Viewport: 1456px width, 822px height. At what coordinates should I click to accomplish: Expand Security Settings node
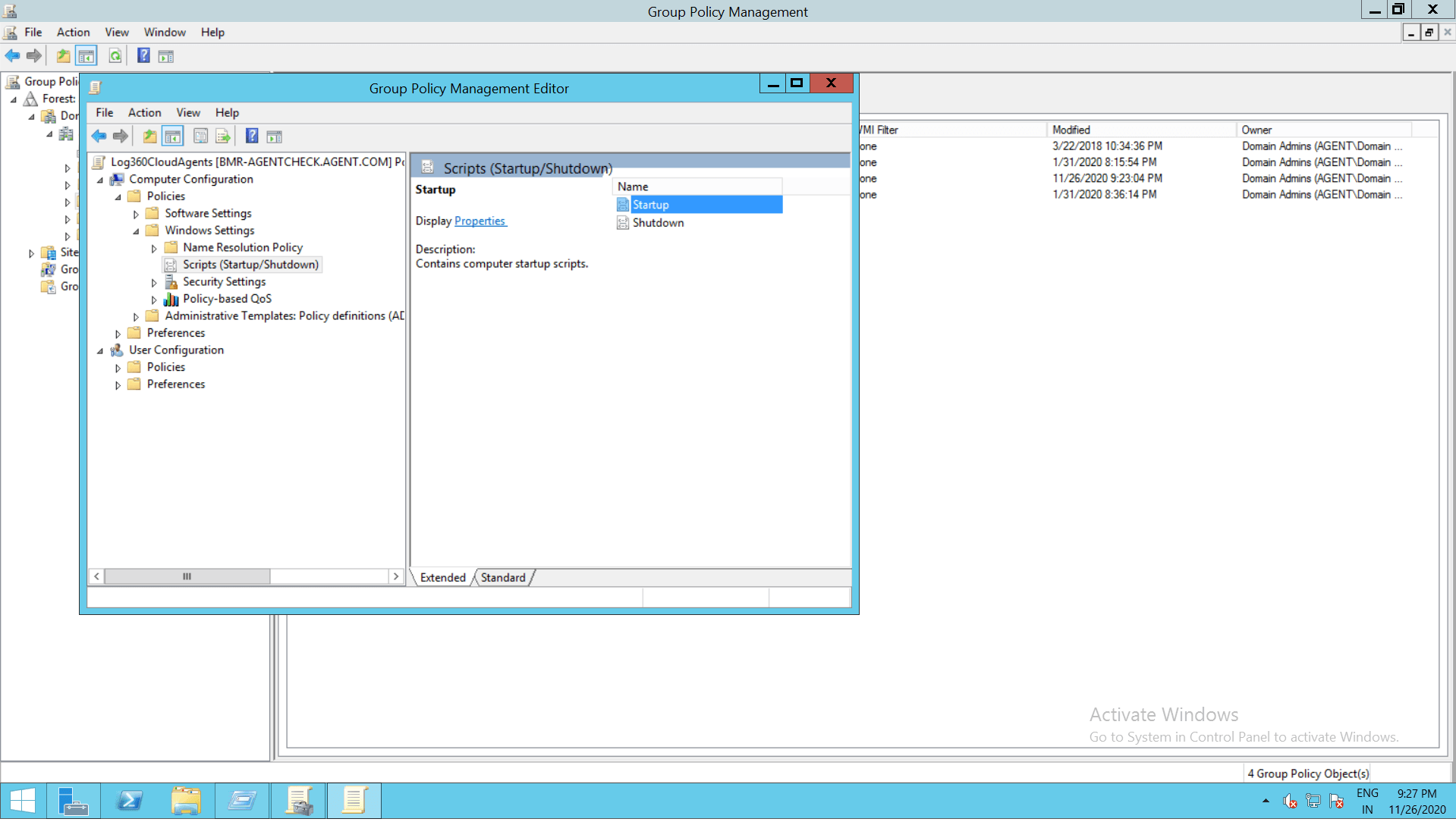coord(154,283)
